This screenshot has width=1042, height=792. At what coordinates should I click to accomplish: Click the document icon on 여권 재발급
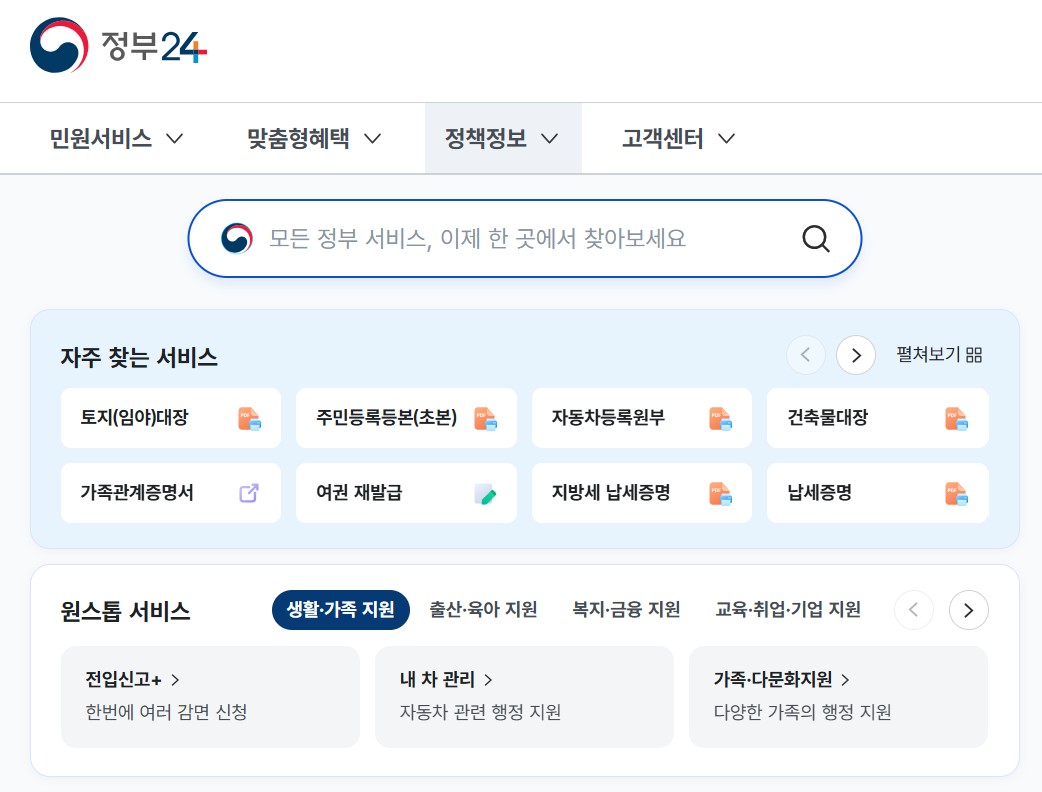tap(485, 492)
